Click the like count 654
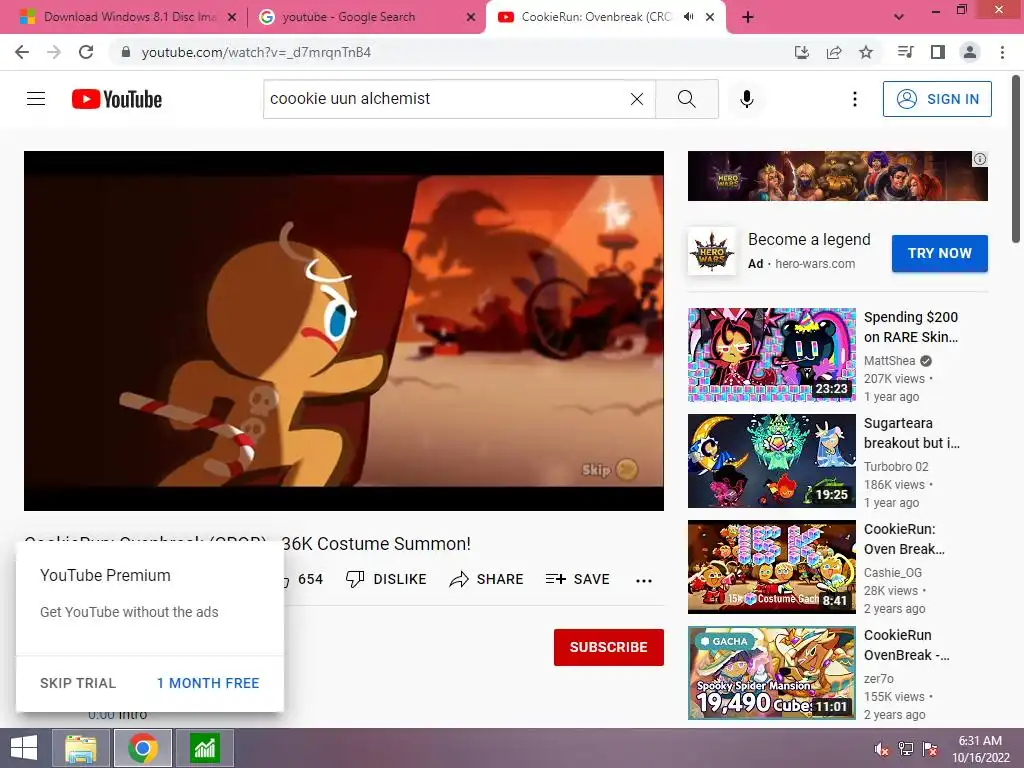Viewport: 1024px width, 768px height. pyautogui.click(x=310, y=579)
